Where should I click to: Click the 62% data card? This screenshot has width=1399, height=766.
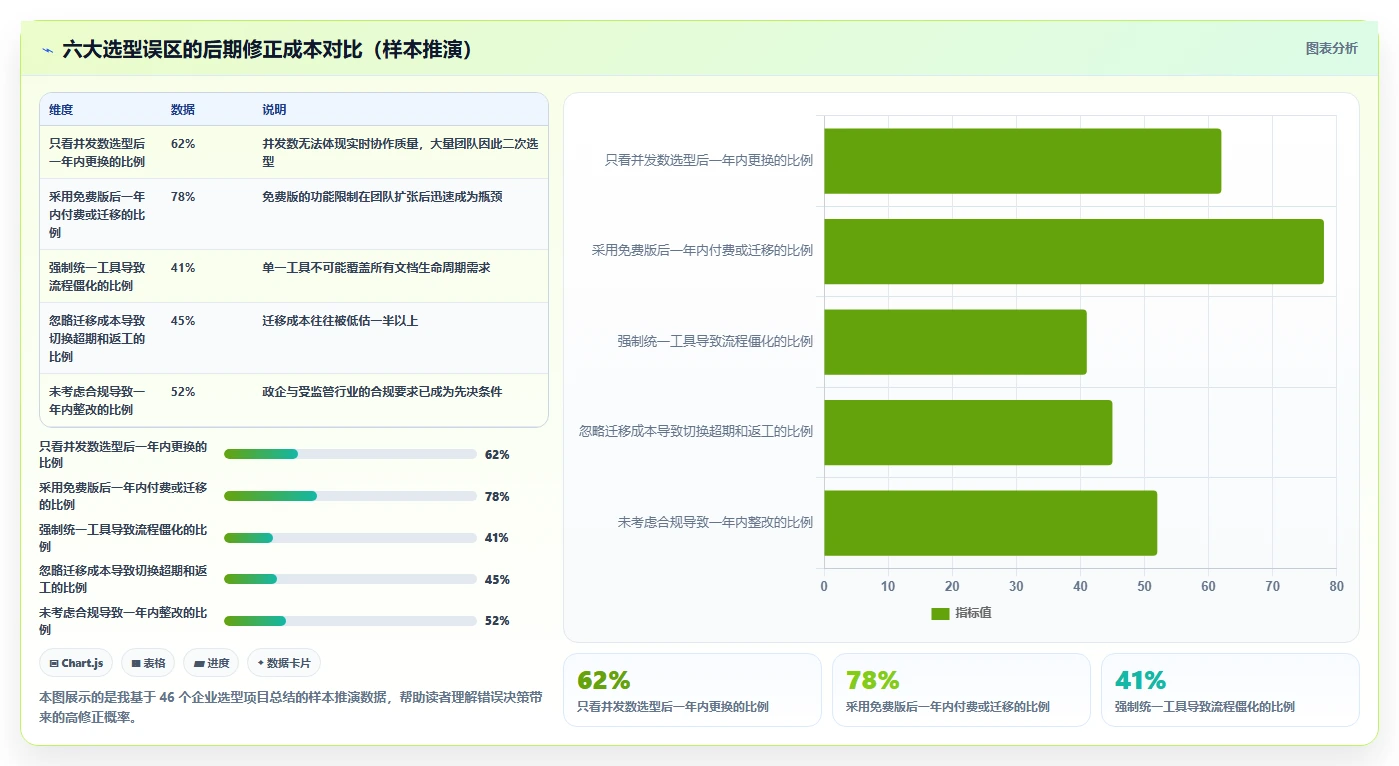click(692, 690)
